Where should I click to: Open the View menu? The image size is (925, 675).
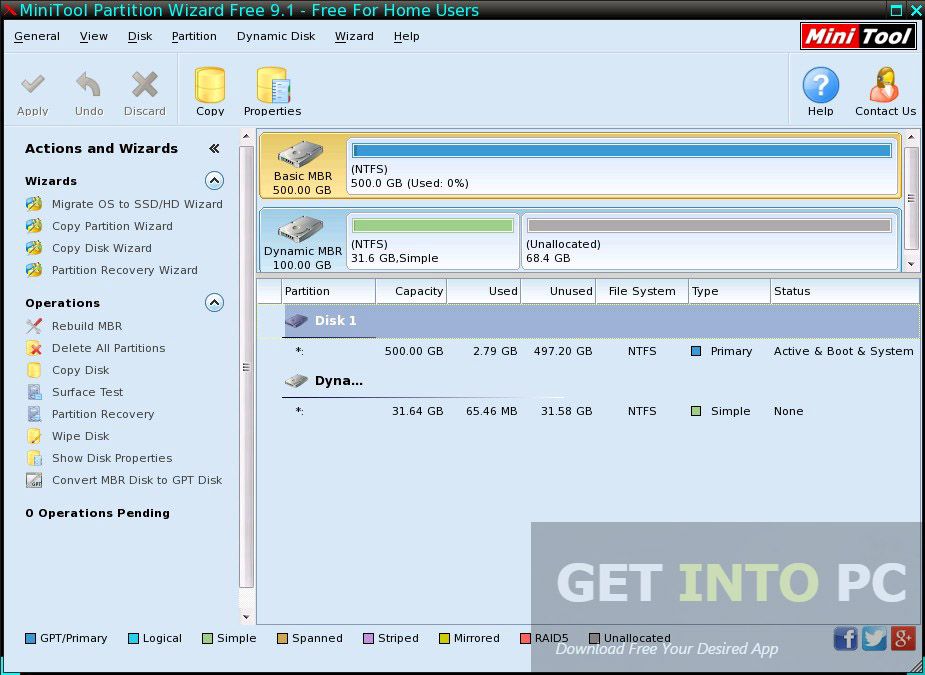[x=94, y=36]
